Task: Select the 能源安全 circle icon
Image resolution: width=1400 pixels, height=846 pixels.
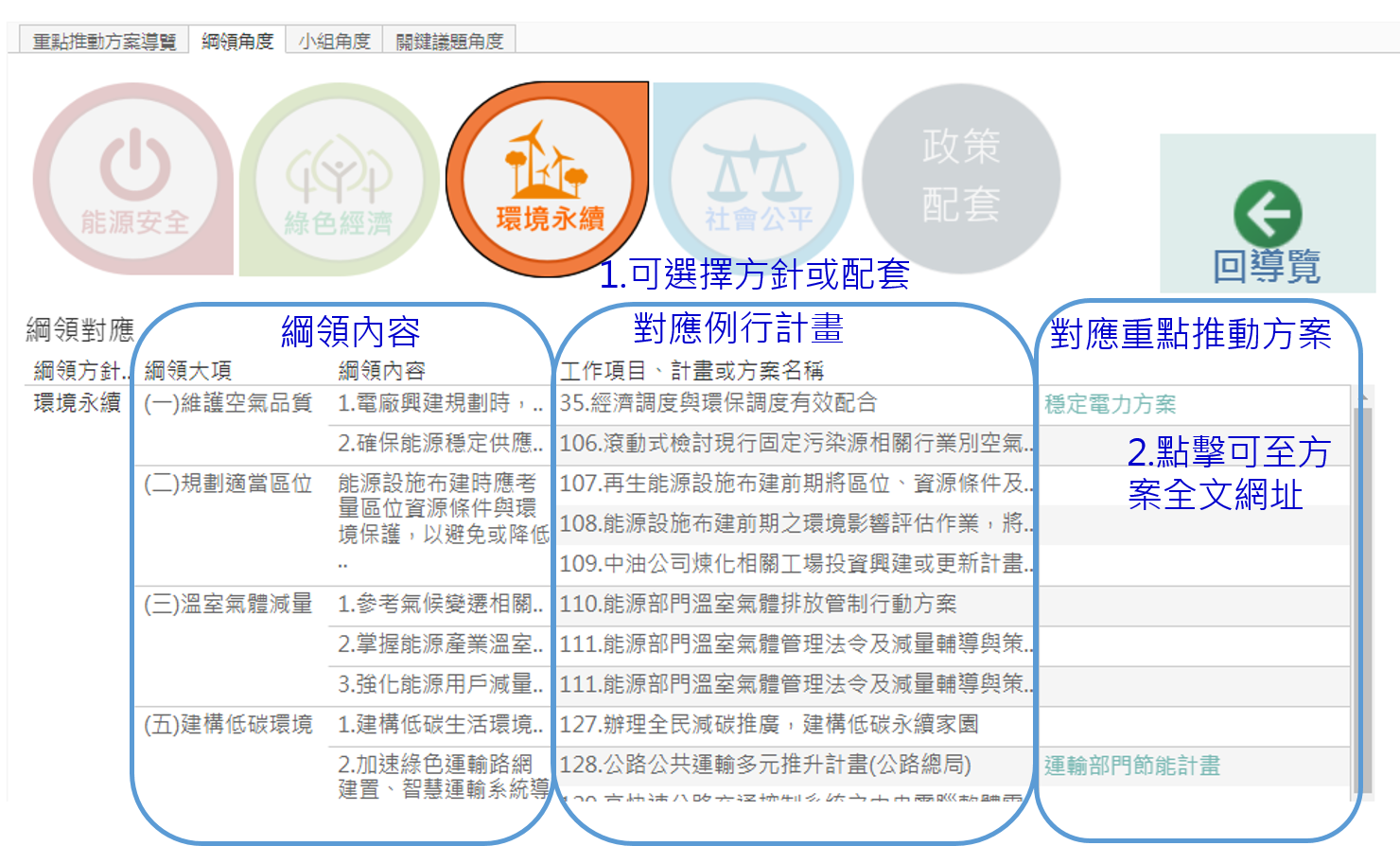Action: click(x=132, y=180)
